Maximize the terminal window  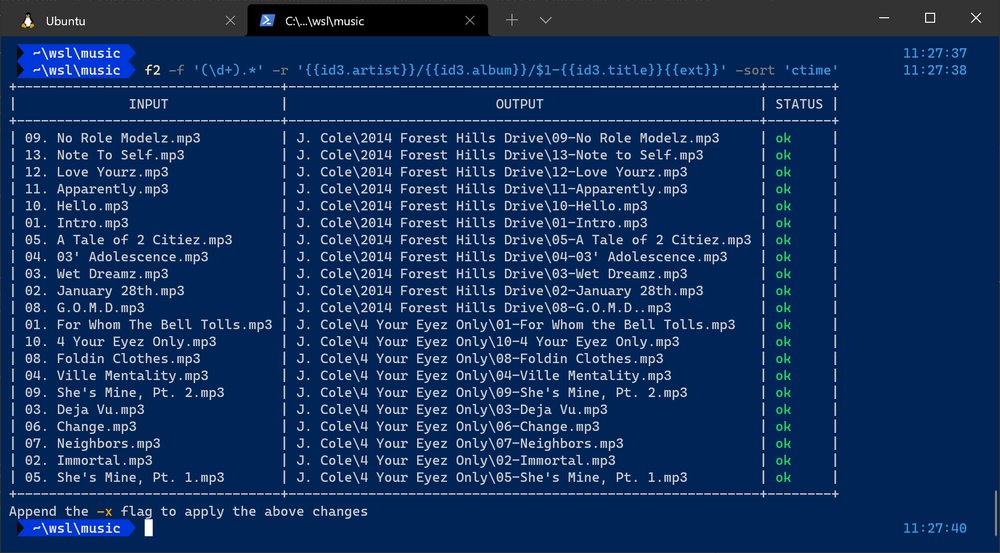pyautogui.click(x=930, y=18)
